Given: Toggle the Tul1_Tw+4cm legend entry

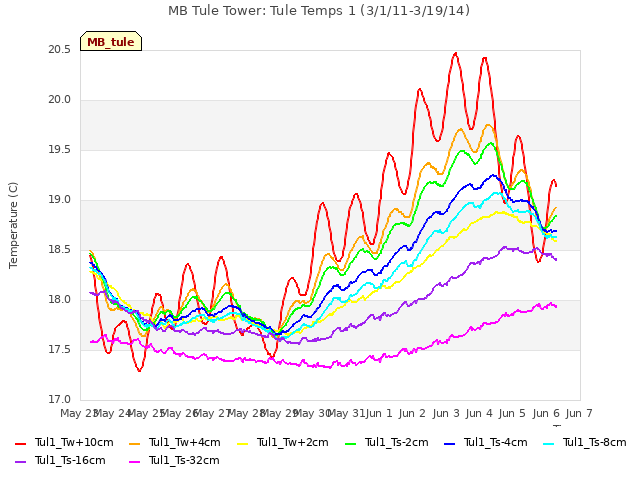Looking at the screenshot, I should pos(175,442).
